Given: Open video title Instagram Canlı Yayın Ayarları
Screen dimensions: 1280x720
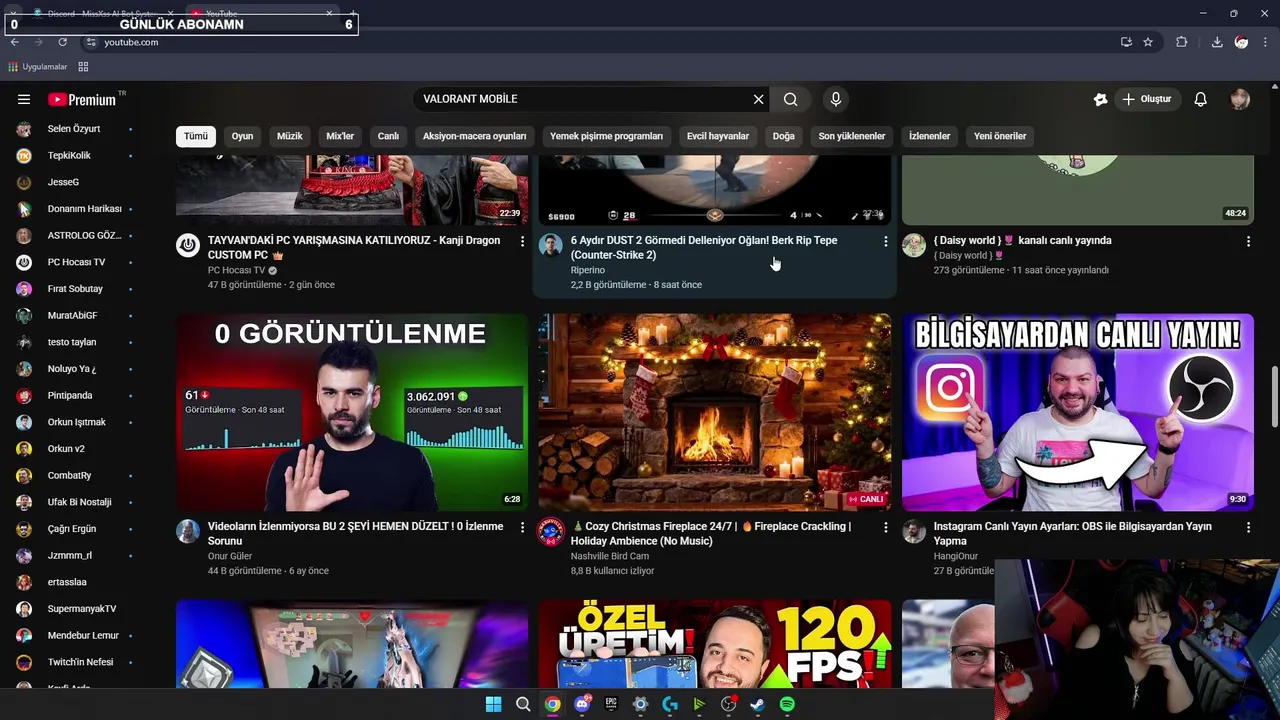Looking at the screenshot, I should (1072, 534).
